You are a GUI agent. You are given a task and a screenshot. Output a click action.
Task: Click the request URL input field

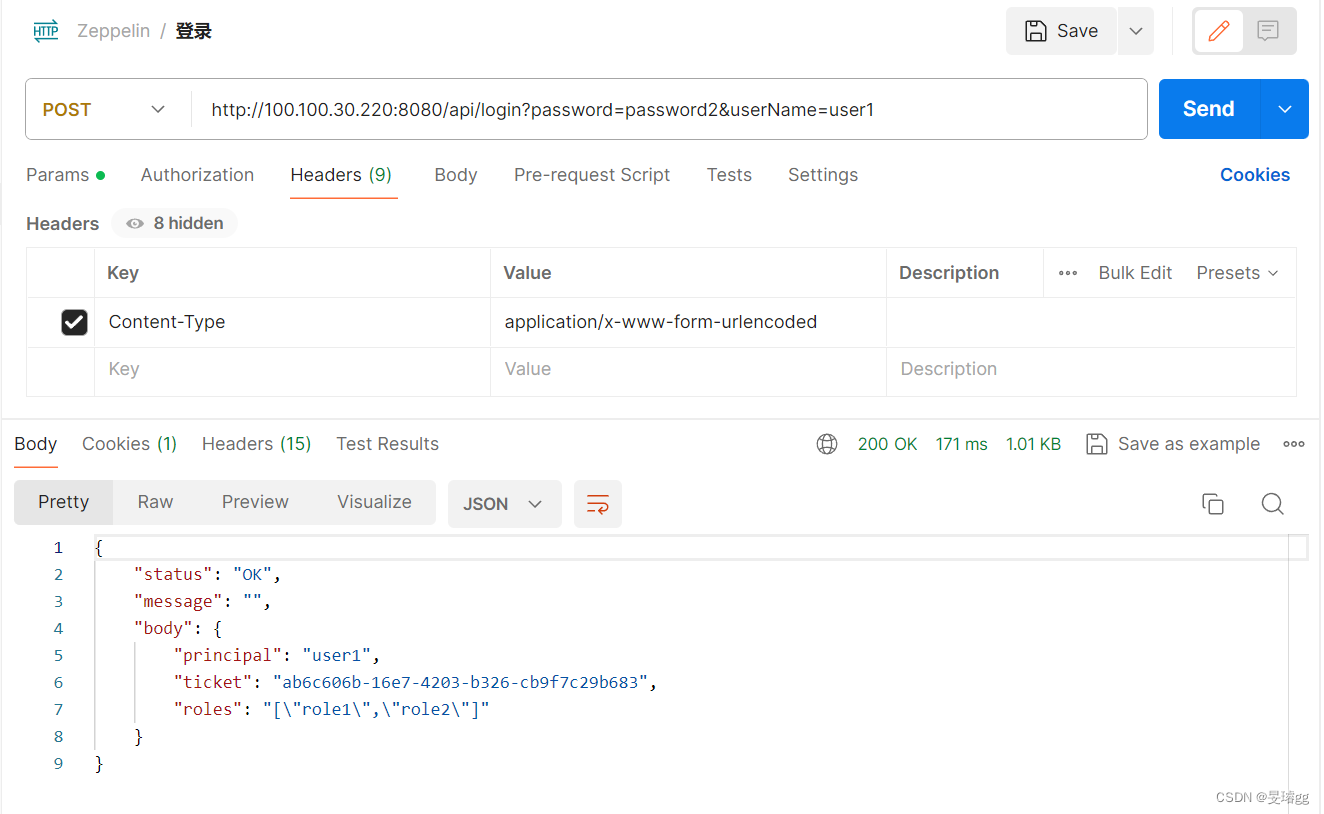669,110
